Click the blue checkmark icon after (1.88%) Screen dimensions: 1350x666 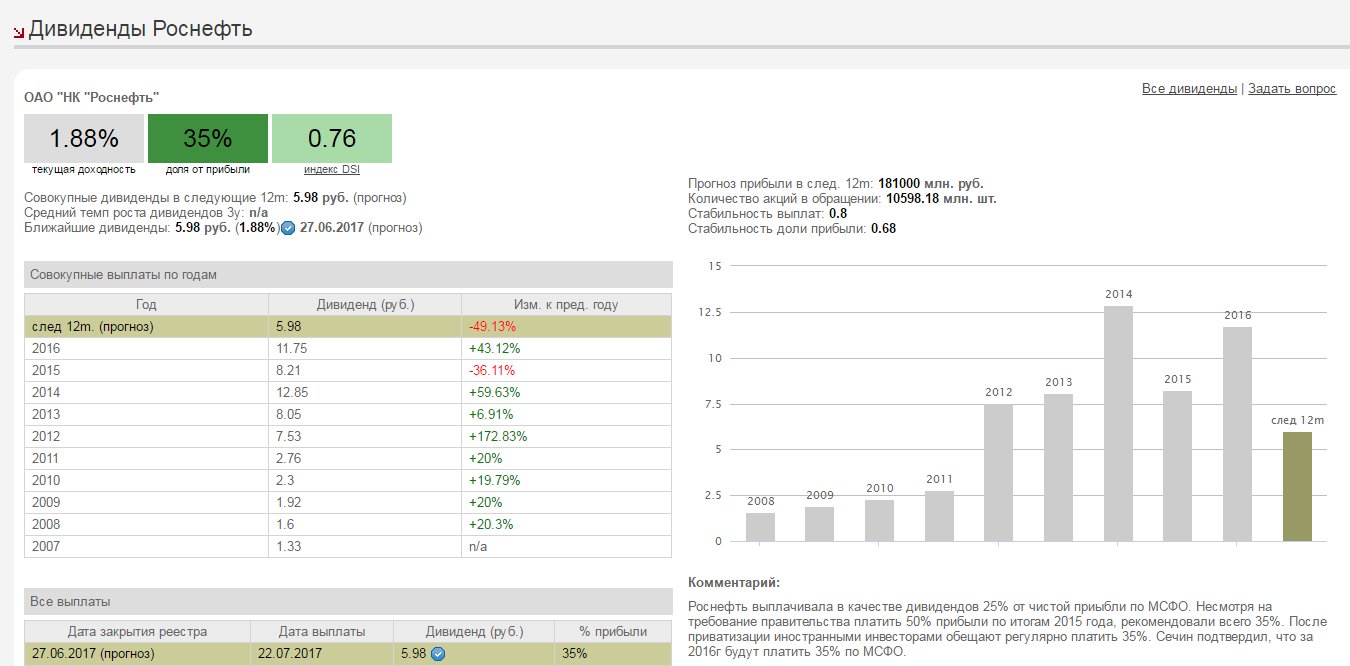(x=288, y=228)
